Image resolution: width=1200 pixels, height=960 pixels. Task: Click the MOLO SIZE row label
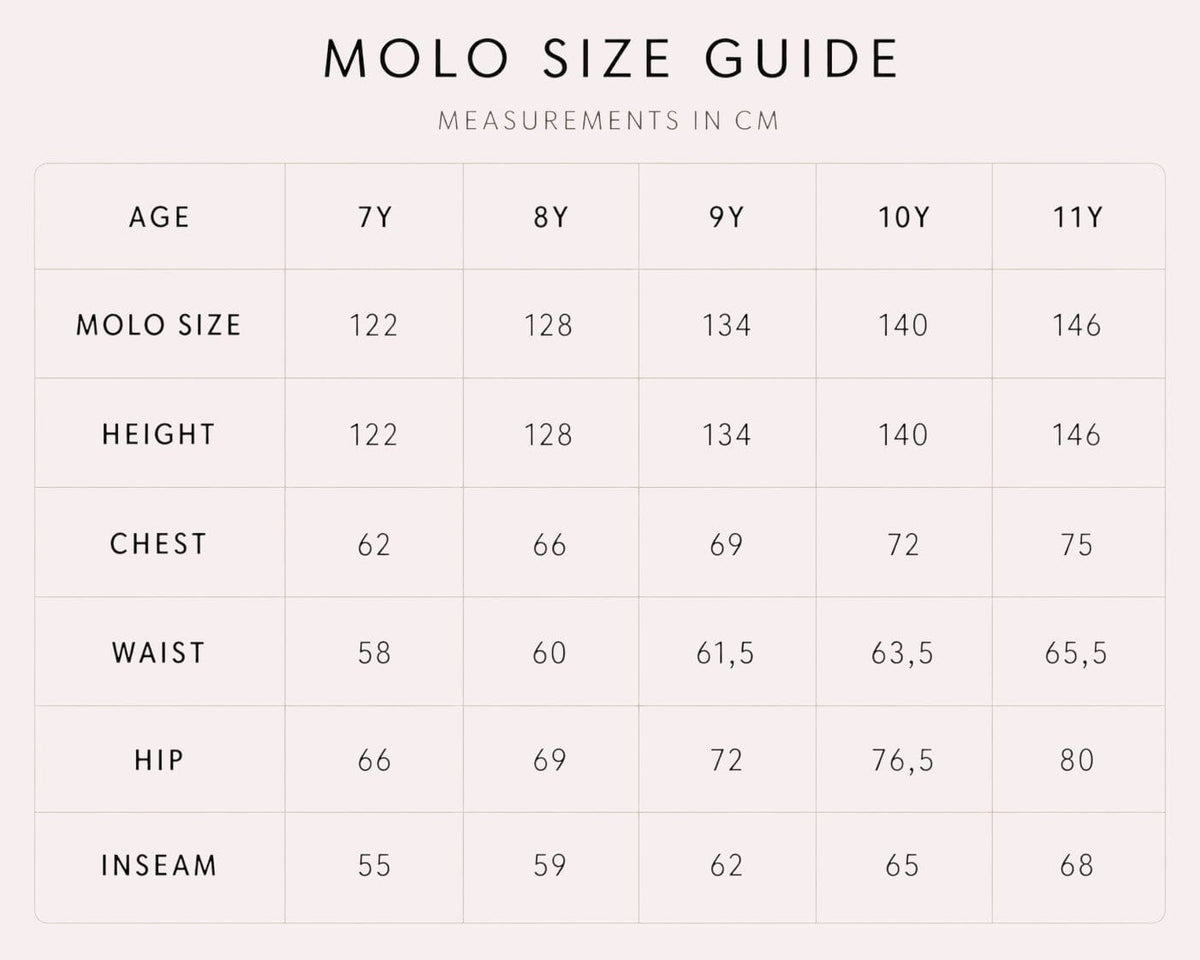click(x=159, y=325)
